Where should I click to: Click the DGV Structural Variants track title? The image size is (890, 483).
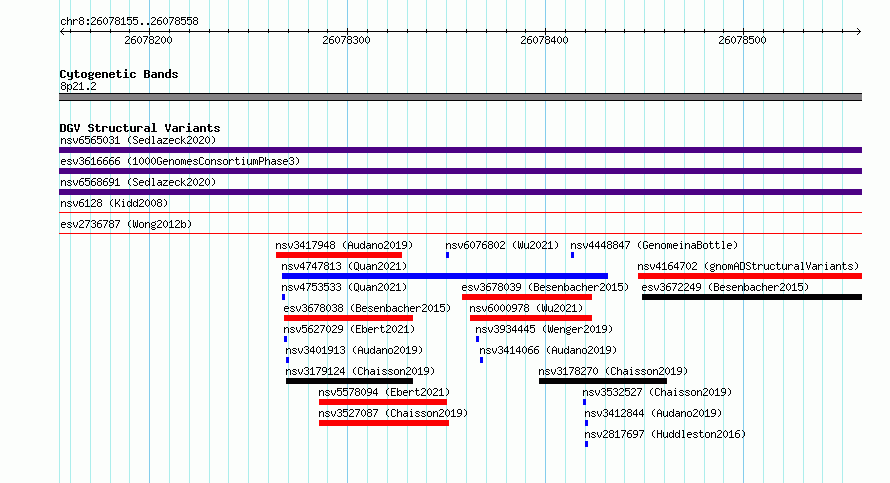coord(140,128)
